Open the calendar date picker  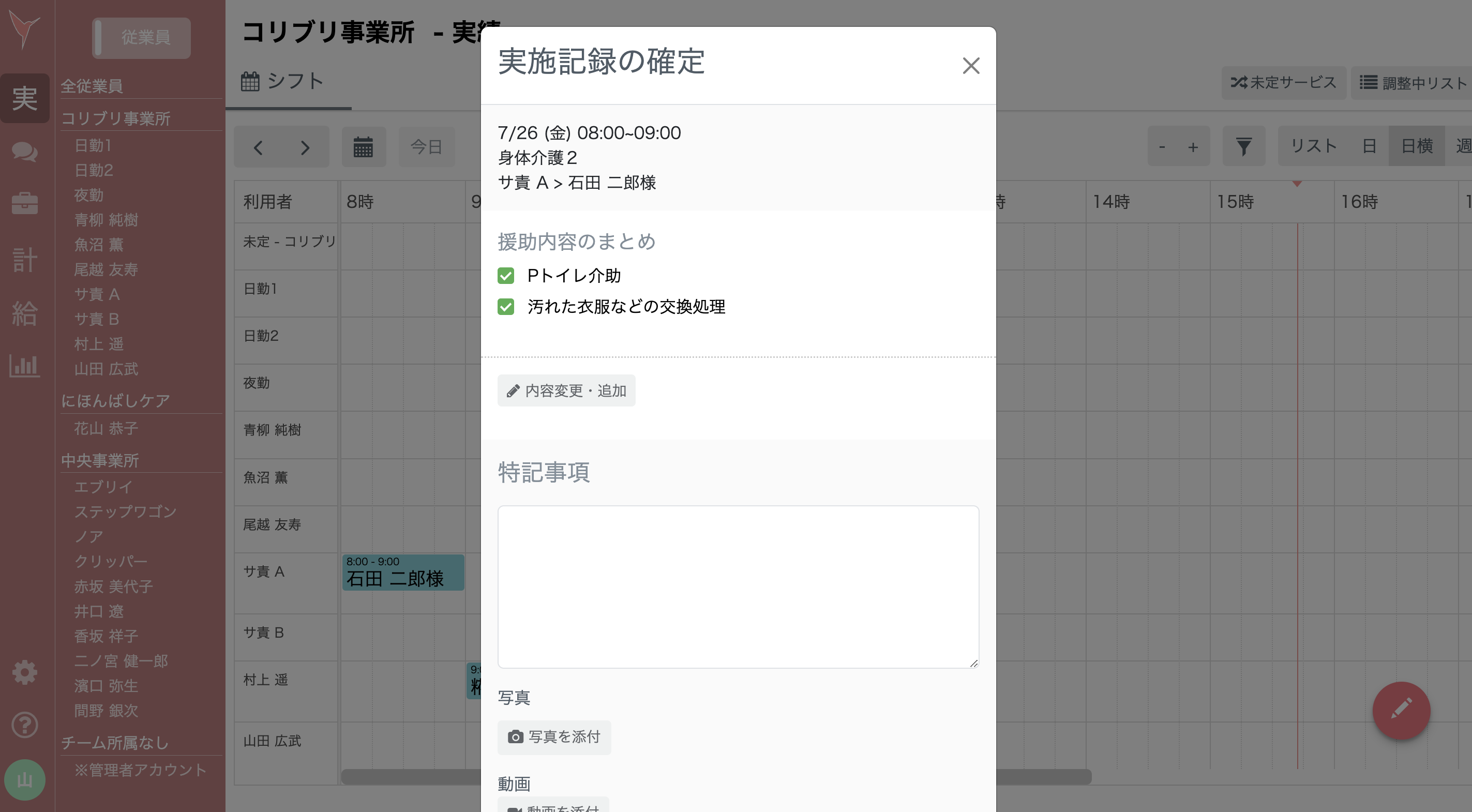364,147
